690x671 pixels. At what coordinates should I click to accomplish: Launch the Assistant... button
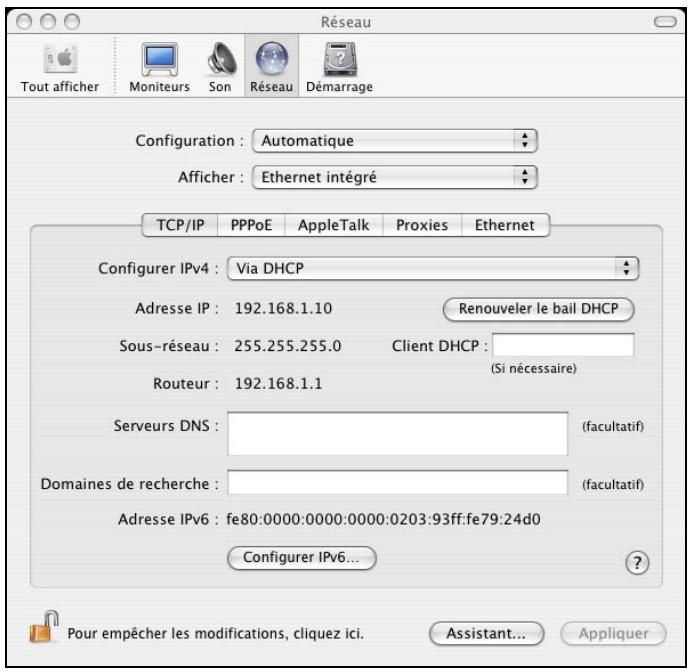(x=486, y=634)
